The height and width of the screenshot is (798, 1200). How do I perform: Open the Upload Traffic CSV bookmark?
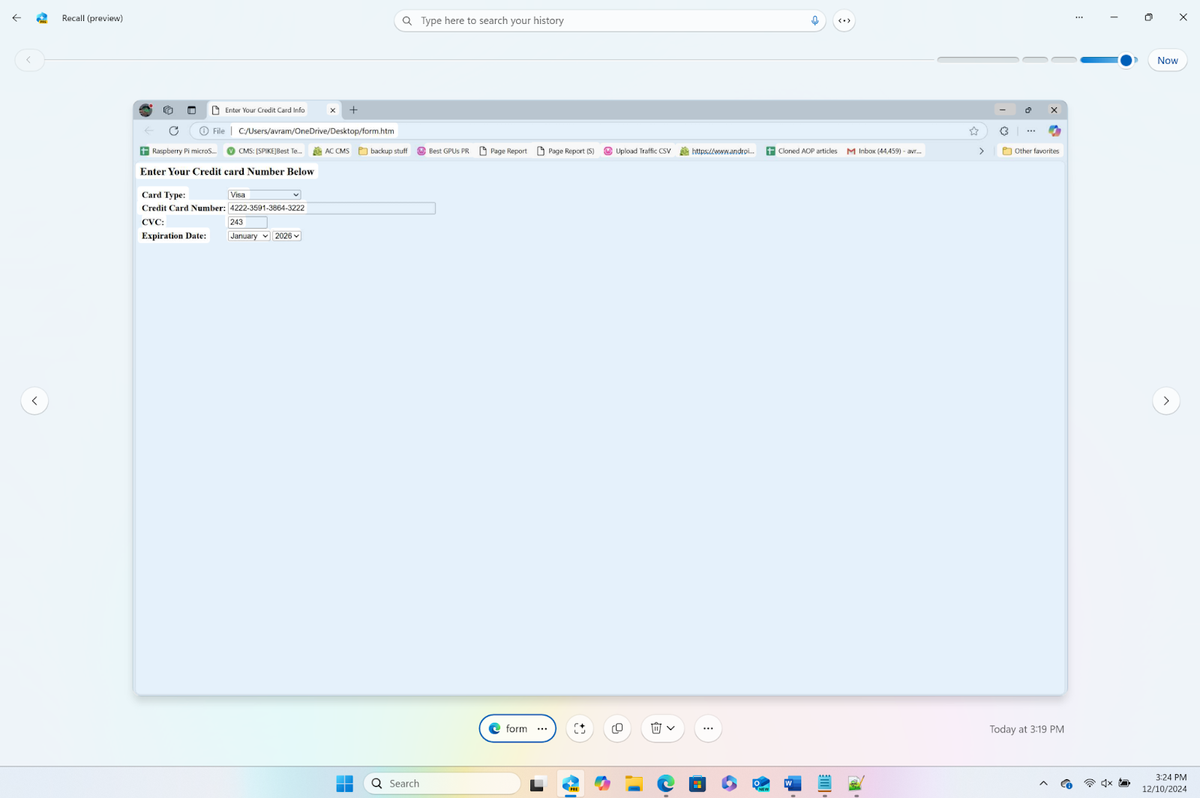point(637,151)
